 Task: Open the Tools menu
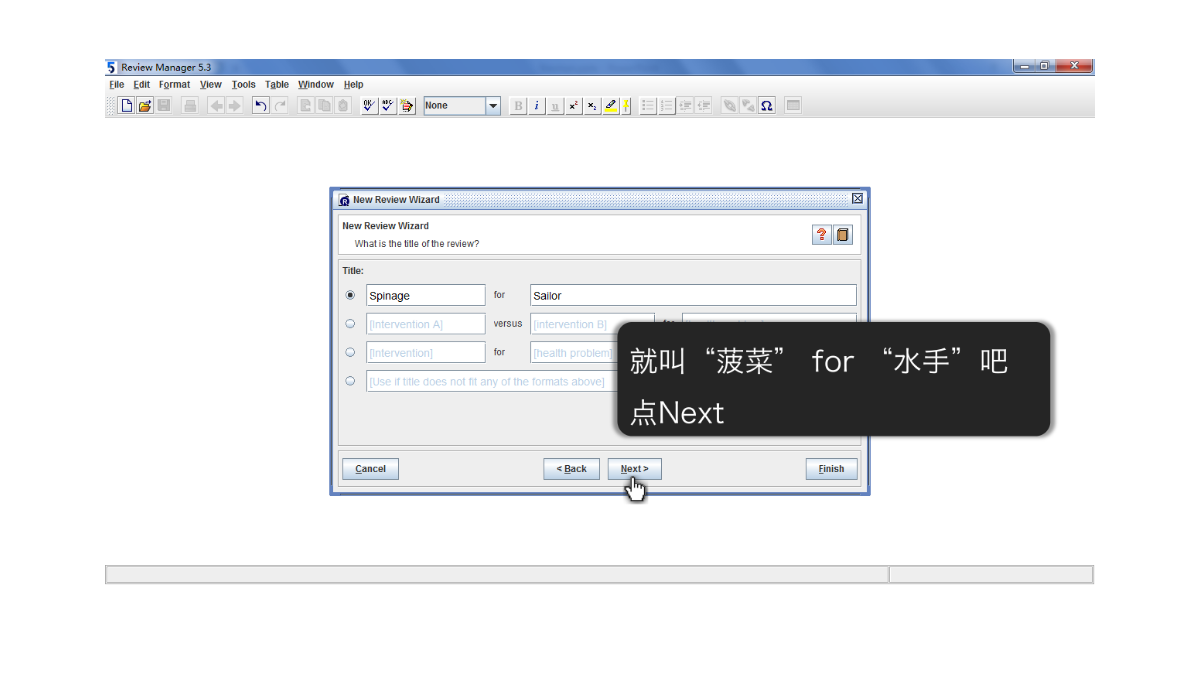243,85
